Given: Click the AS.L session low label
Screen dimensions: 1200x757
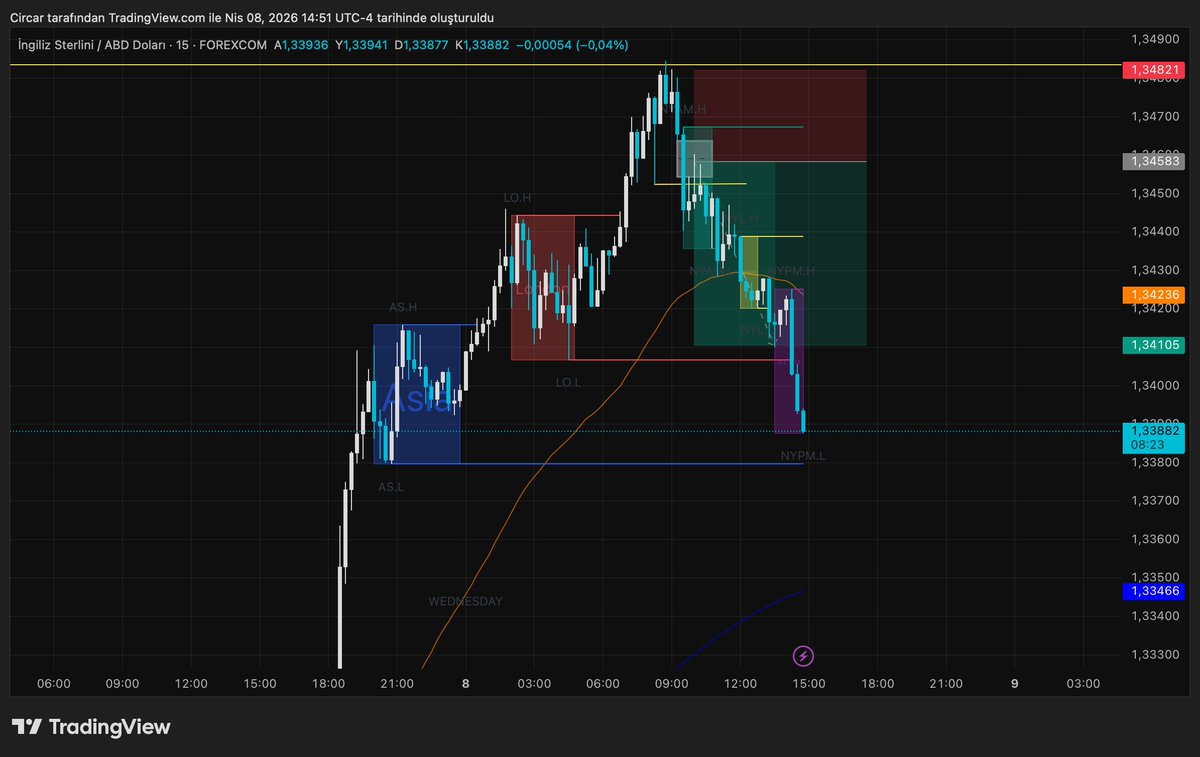Looking at the screenshot, I should pyautogui.click(x=391, y=487).
